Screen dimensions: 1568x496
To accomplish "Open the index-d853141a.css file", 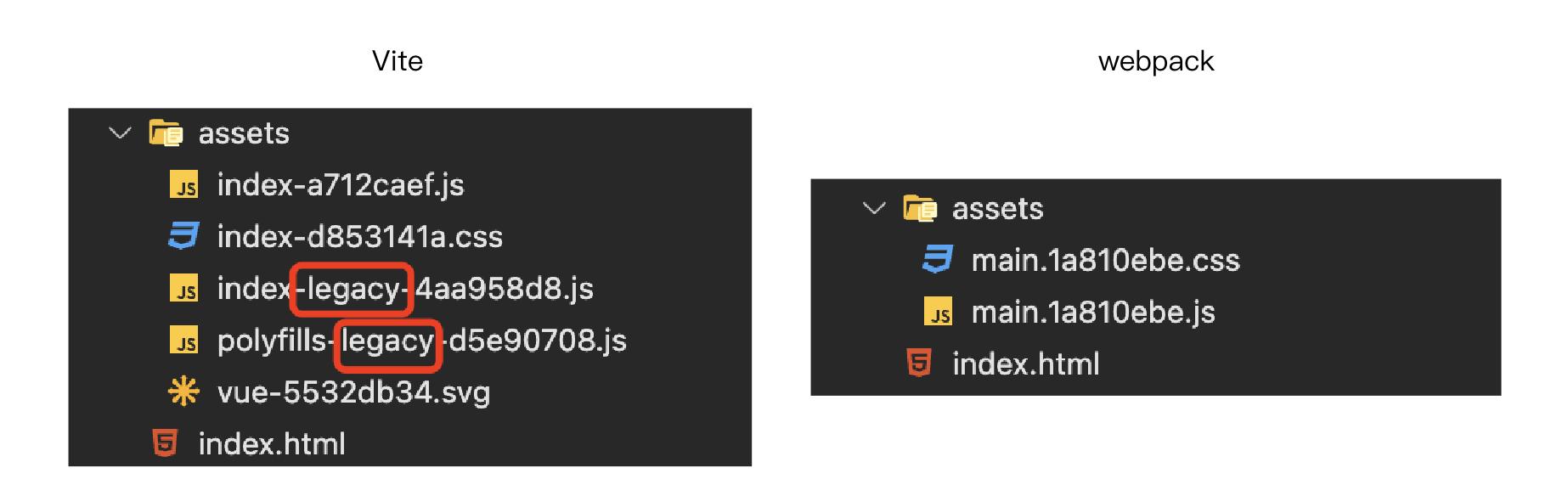I will [x=359, y=237].
